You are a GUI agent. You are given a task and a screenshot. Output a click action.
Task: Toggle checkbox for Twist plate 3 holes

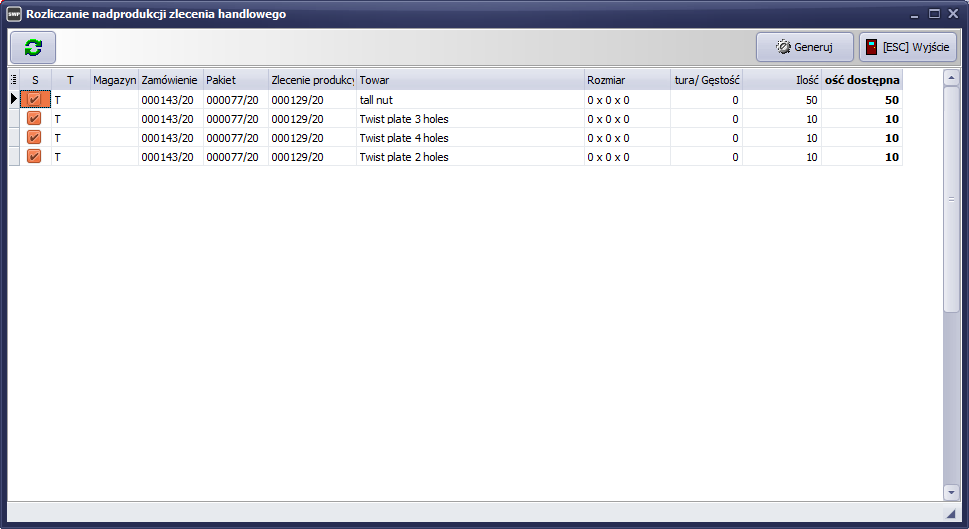(x=34, y=118)
